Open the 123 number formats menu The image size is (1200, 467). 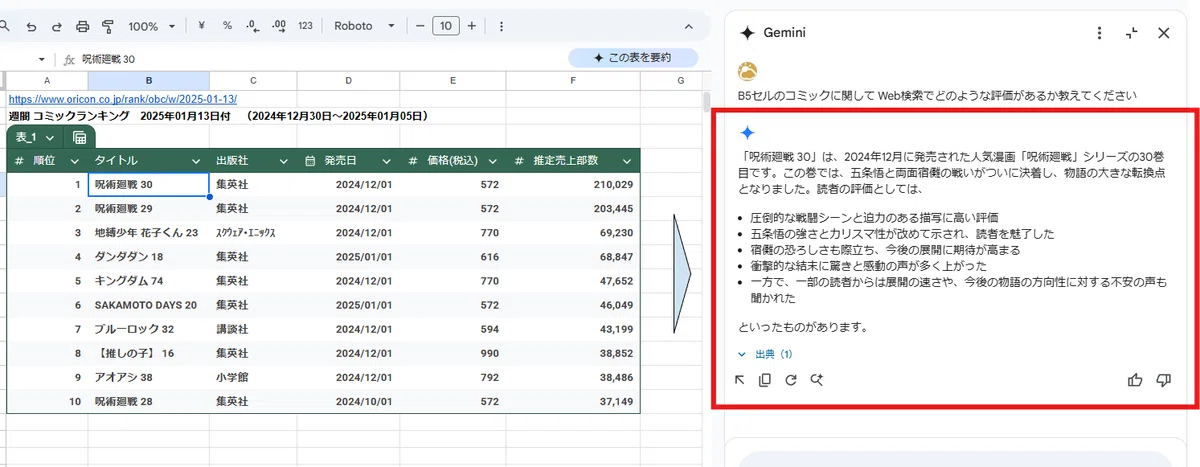tap(305, 26)
